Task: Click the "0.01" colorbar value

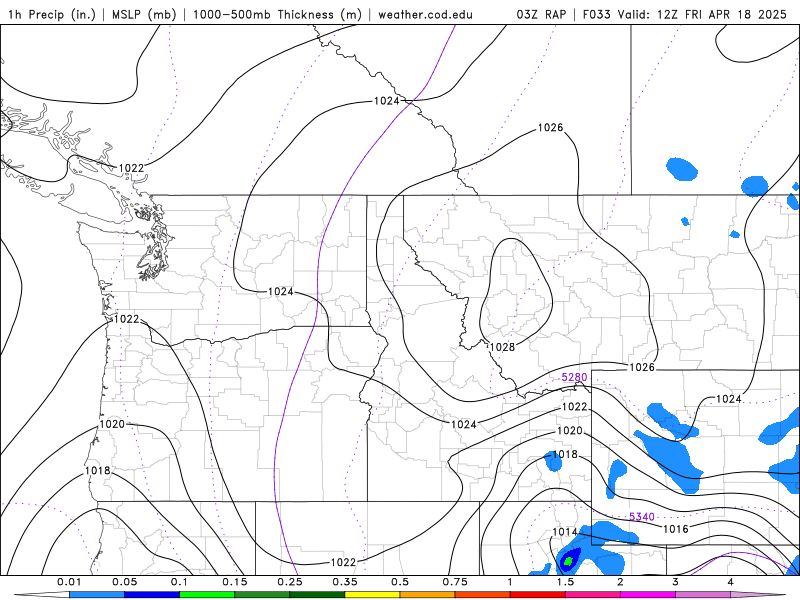Action: (69, 582)
